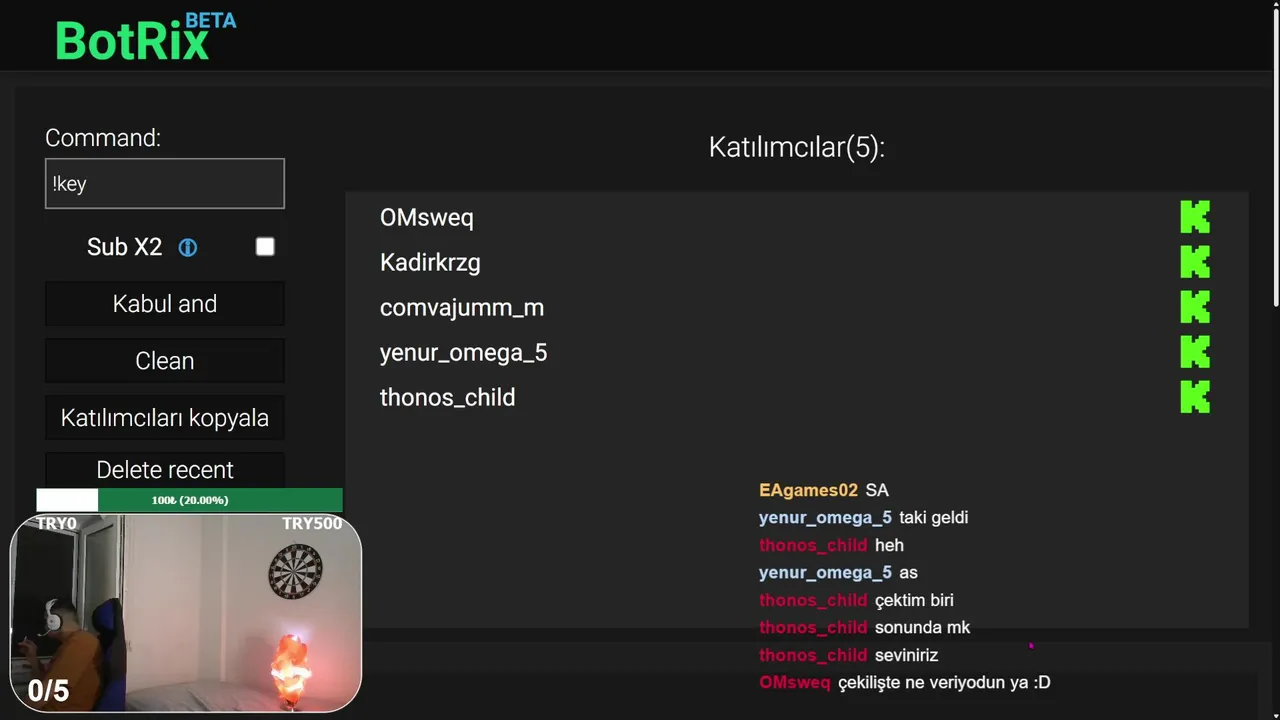Click the Kabul and button
Screen dimensions: 1280x720
point(165,304)
